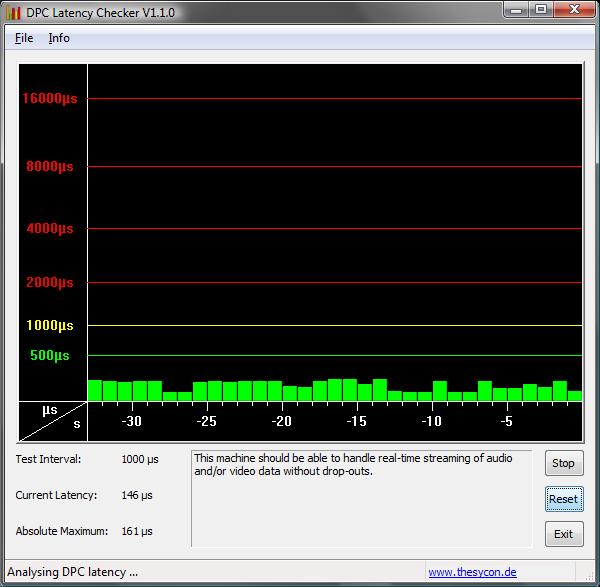Click the -30 time axis label

click(x=132, y=421)
